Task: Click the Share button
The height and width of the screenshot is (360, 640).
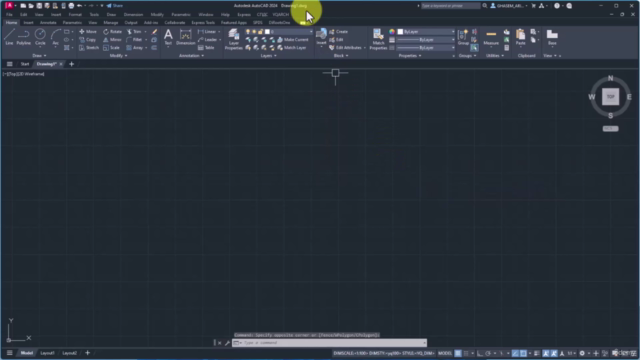Action: (114, 6)
